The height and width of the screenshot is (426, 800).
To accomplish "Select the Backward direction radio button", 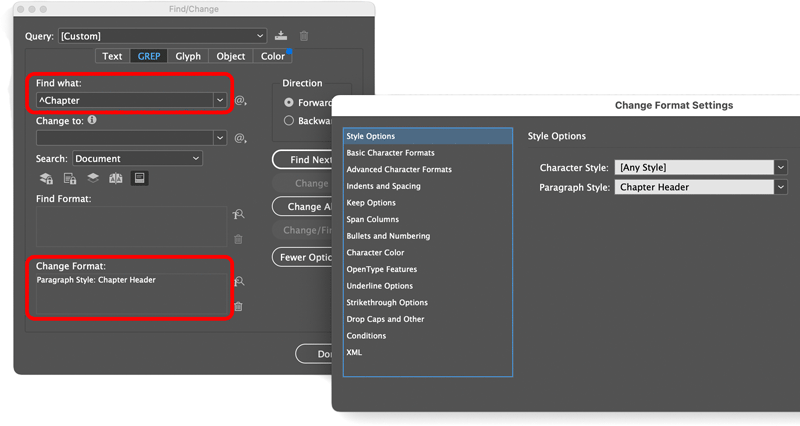I will coord(289,121).
